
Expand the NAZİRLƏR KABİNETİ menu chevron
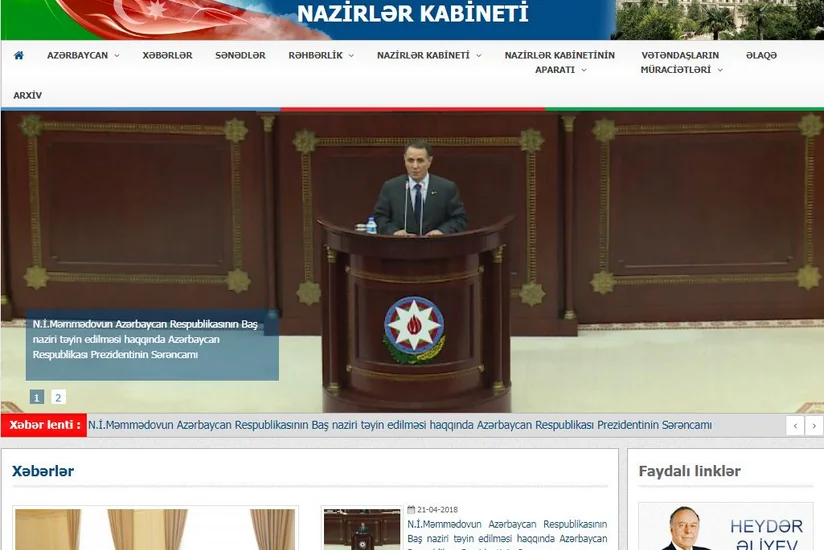479,56
